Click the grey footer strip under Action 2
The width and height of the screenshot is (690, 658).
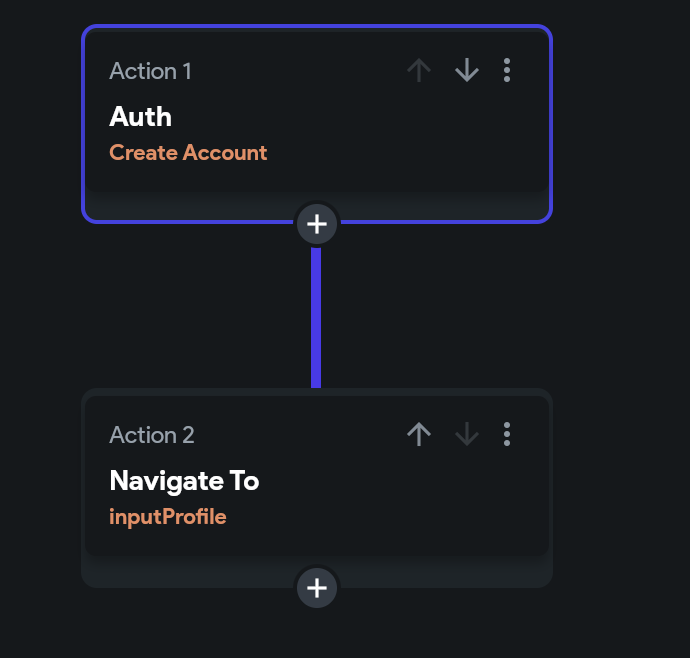pyautogui.click(x=180, y=571)
